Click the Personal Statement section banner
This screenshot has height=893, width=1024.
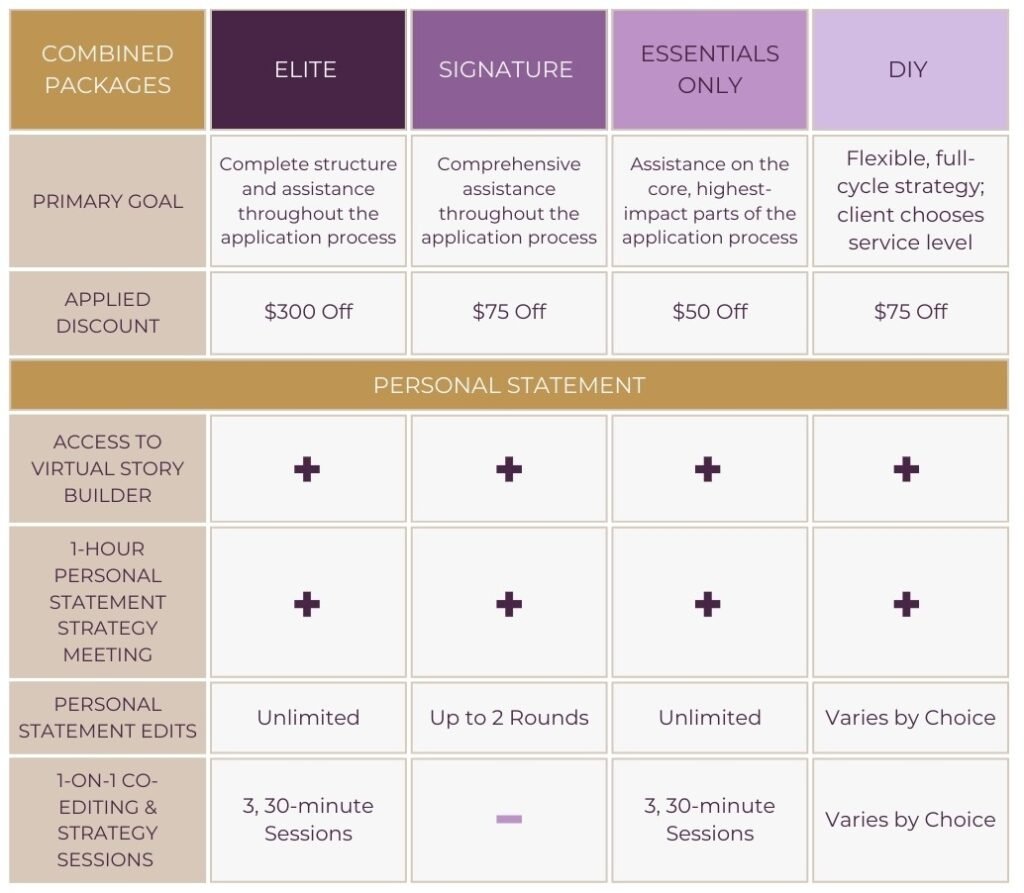pyautogui.click(x=509, y=385)
